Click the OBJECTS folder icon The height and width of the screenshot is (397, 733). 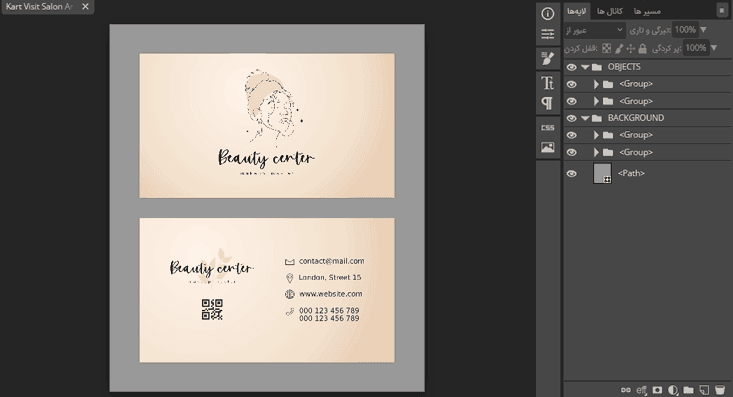point(597,67)
